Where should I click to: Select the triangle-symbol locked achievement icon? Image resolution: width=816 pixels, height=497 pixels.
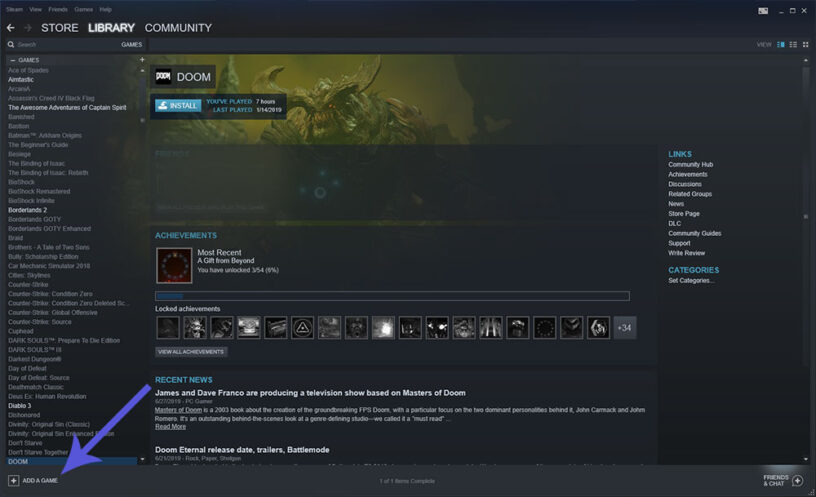(x=302, y=328)
